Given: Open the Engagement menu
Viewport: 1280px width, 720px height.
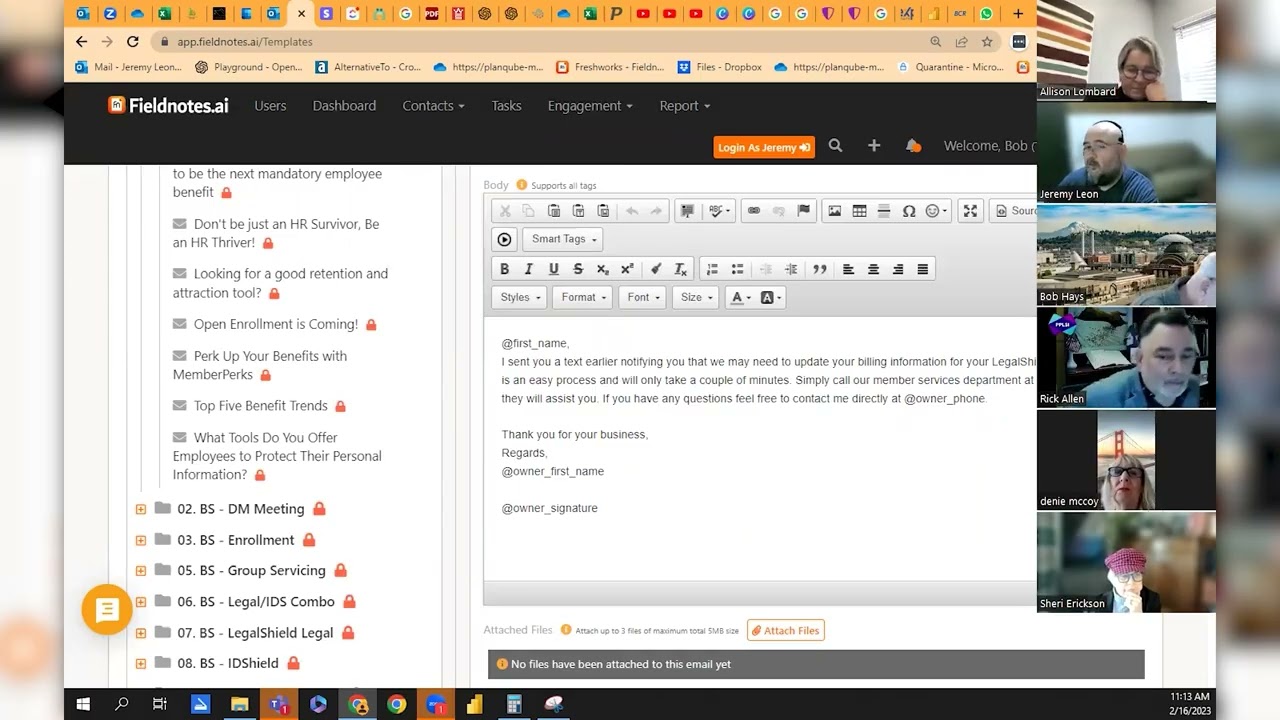Looking at the screenshot, I should click(x=590, y=106).
